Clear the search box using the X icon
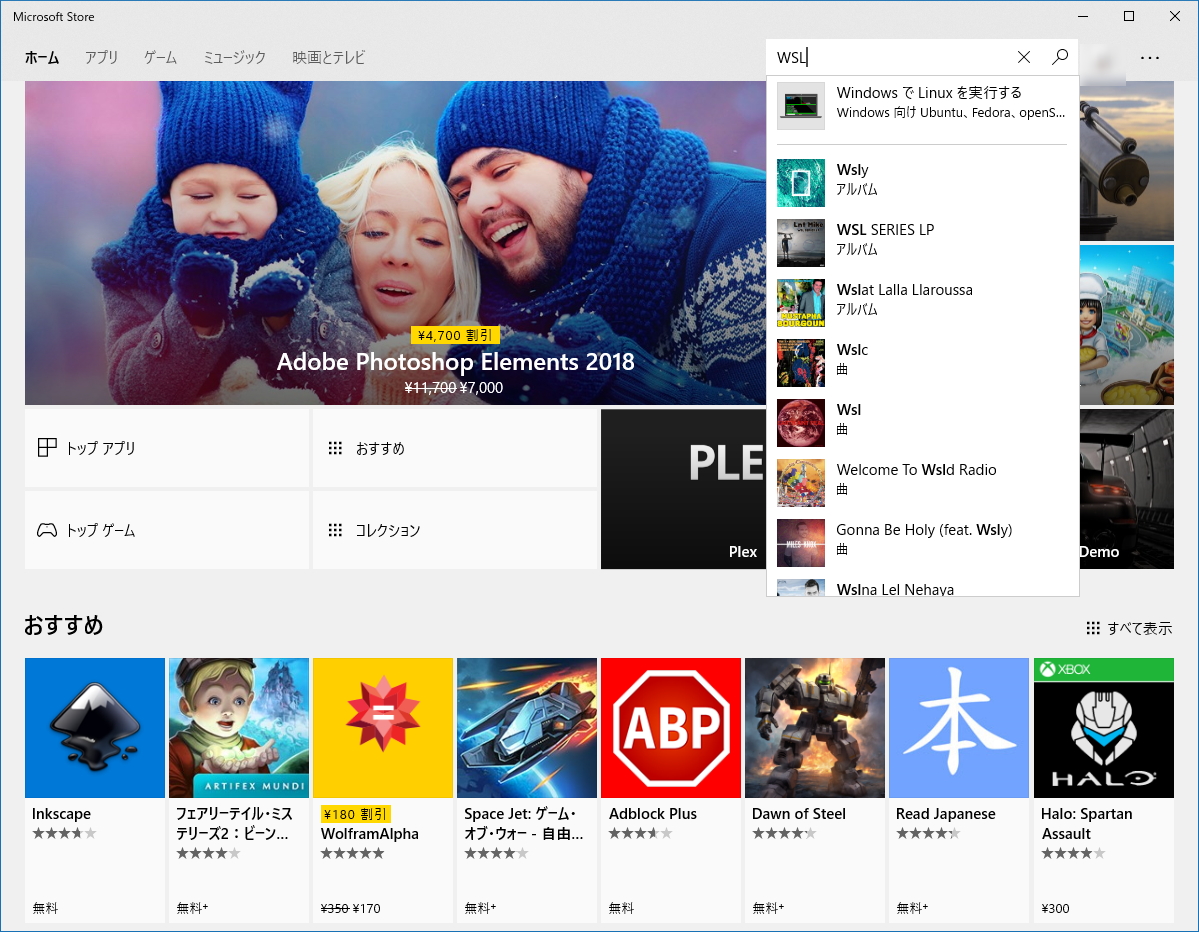1199x932 pixels. click(1024, 57)
